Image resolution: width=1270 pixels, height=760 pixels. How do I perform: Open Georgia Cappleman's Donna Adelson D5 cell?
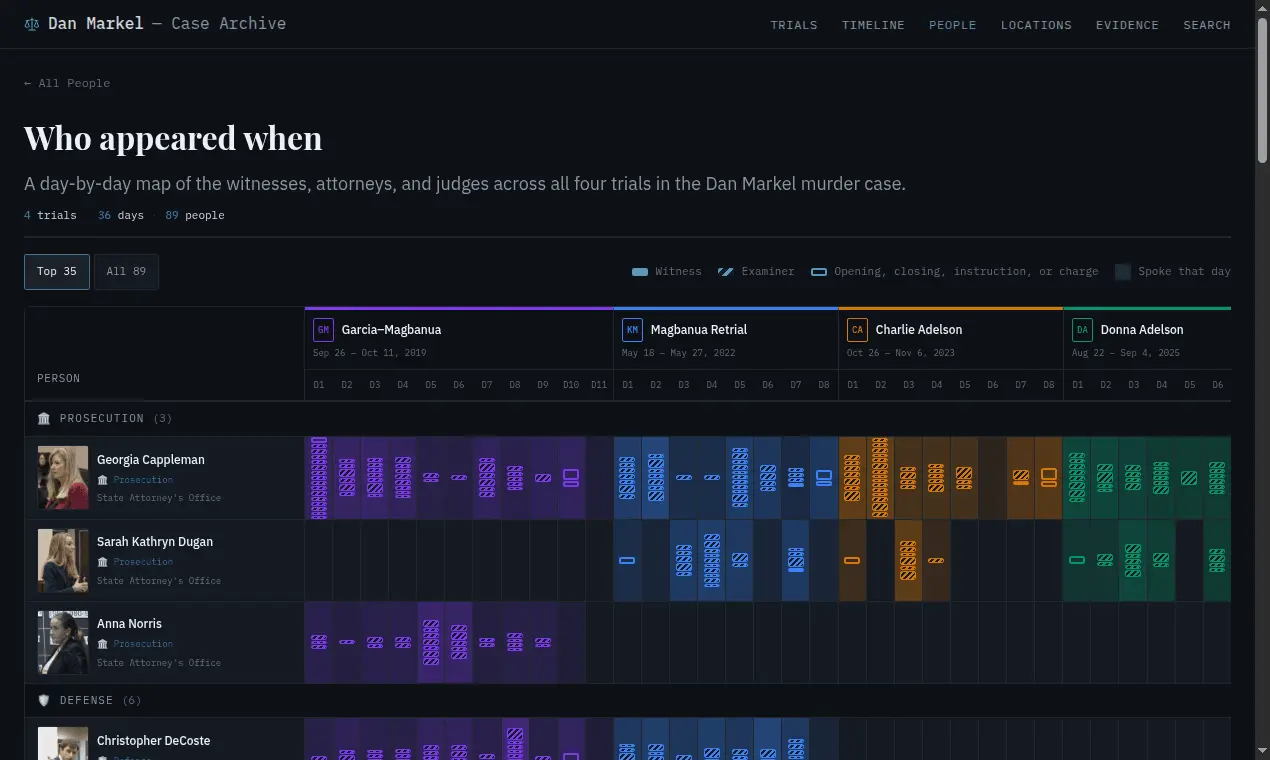click(x=1189, y=478)
